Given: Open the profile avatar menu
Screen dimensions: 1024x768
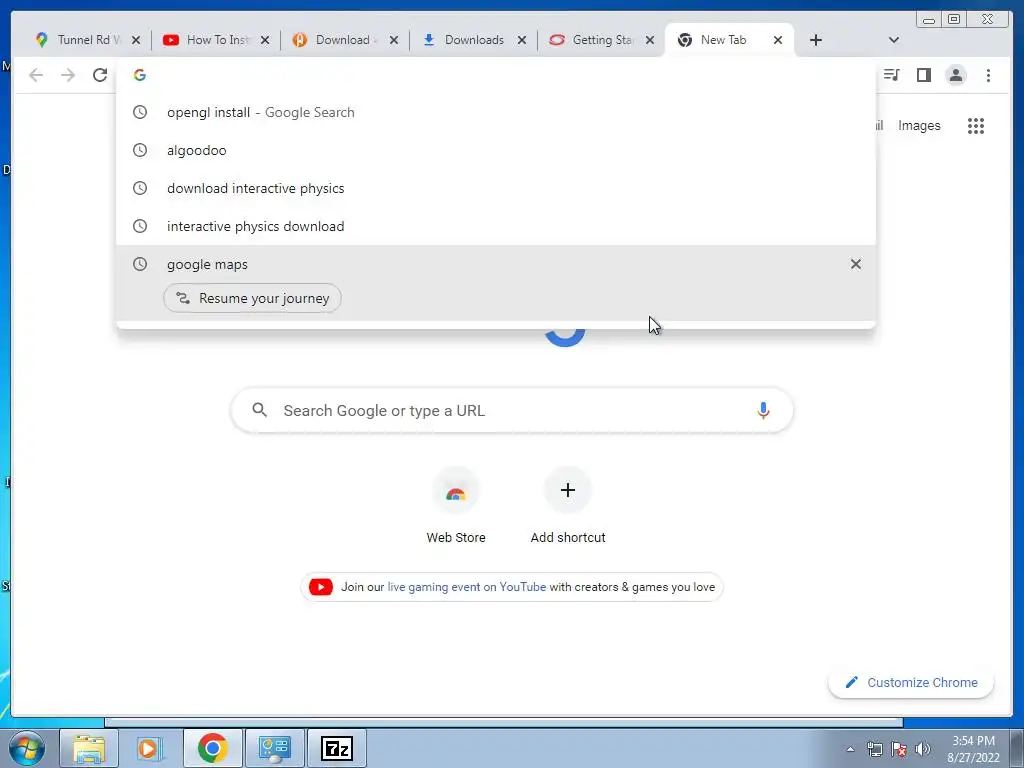Looking at the screenshot, I should point(955,75).
